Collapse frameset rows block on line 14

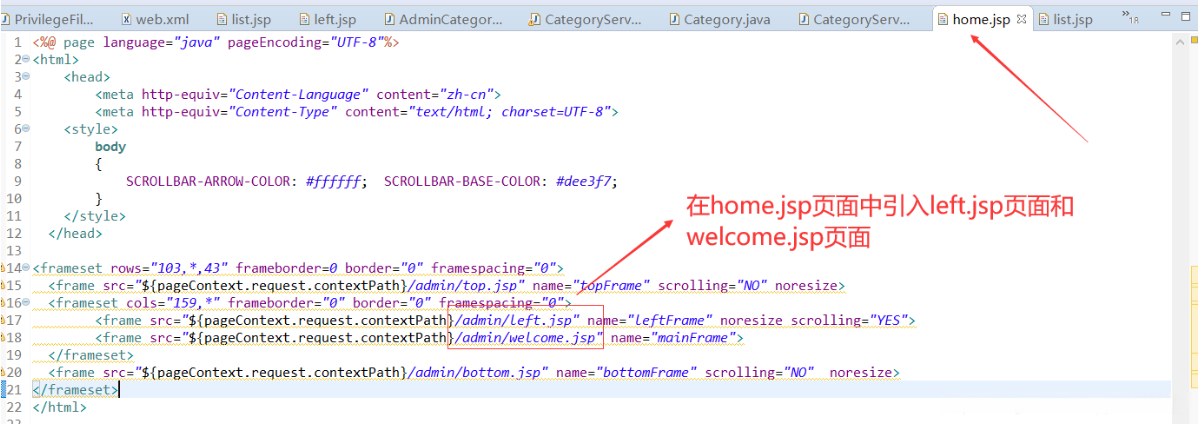click(26, 267)
